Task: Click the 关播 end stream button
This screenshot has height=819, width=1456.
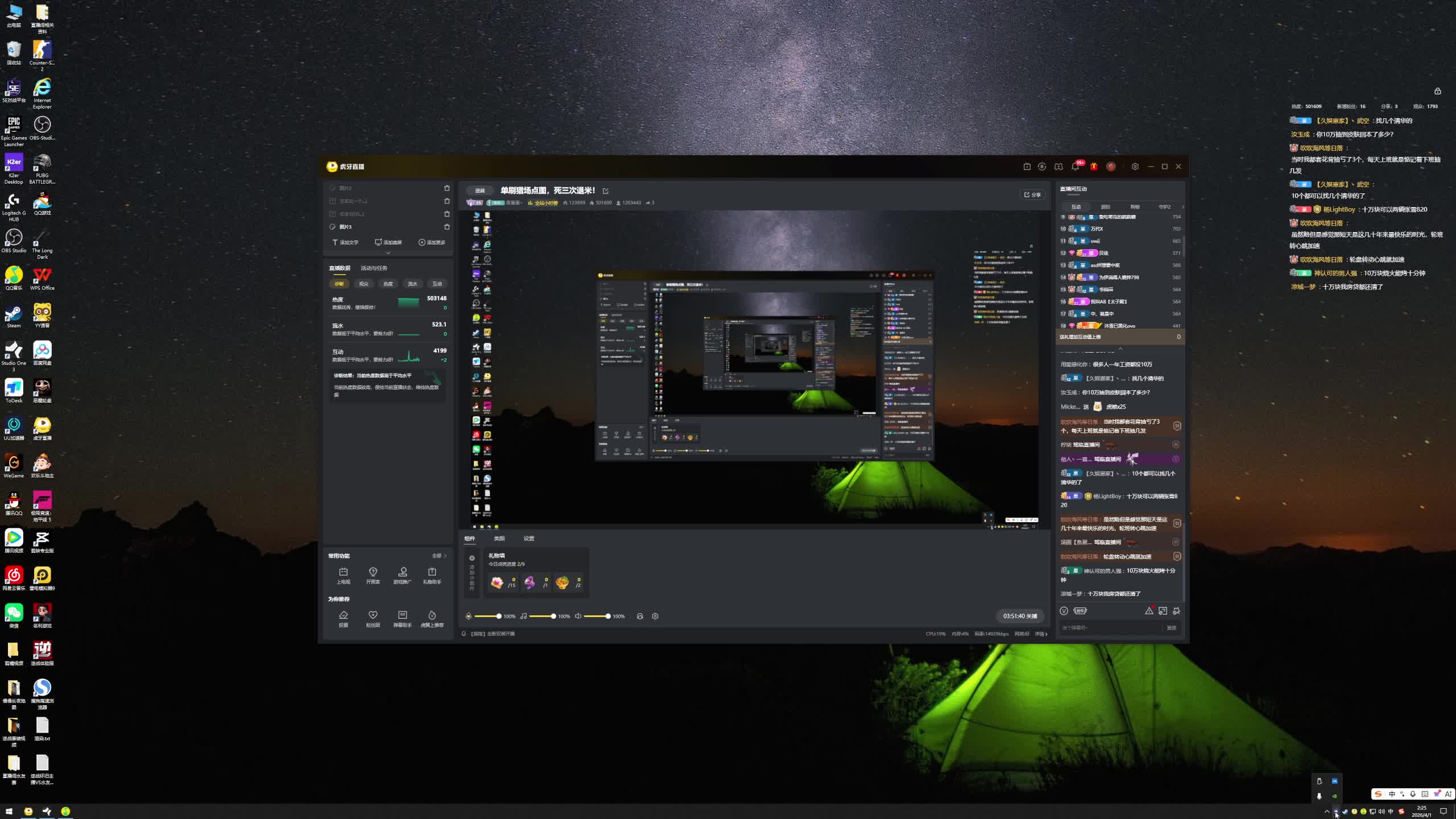Action: click(1020, 616)
